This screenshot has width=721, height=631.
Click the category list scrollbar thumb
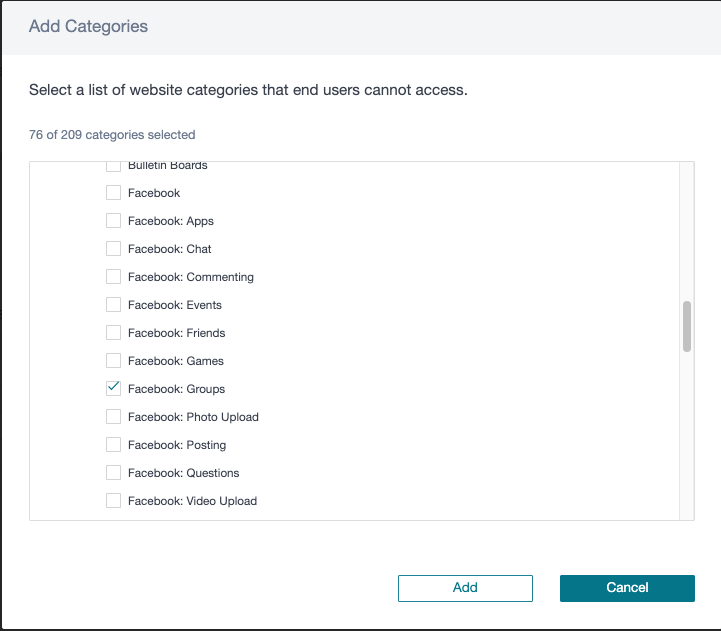(x=687, y=326)
